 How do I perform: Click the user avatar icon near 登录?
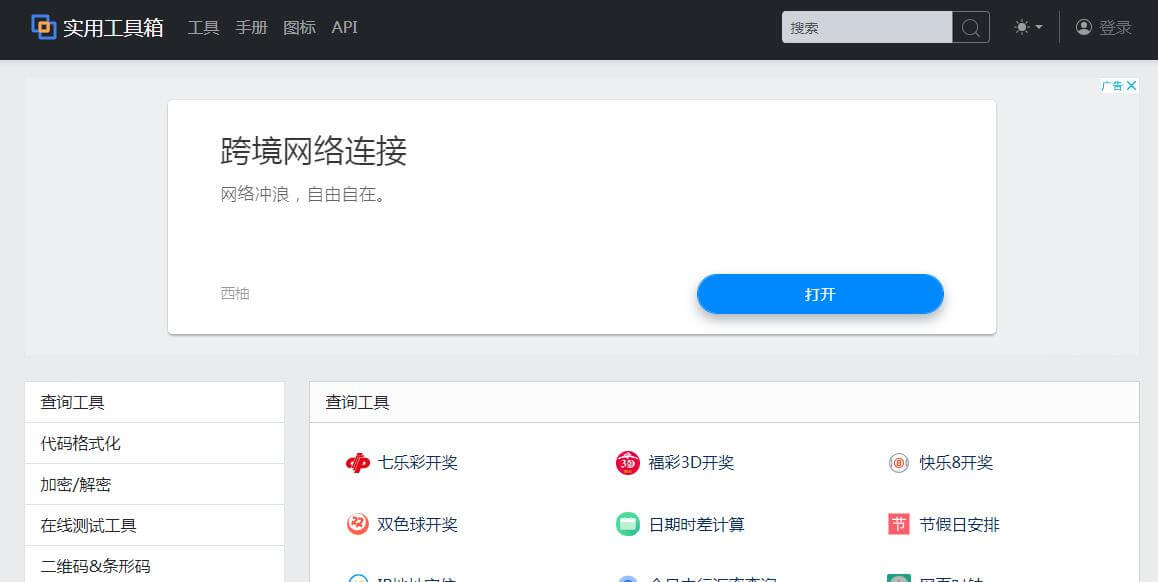(1084, 28)
